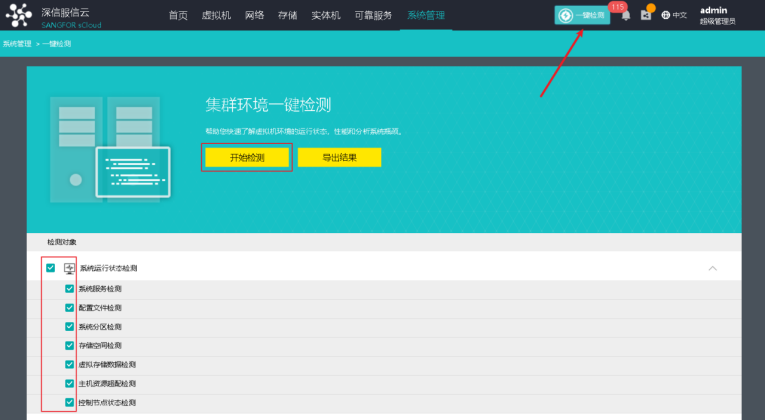This screenshot has width=765, height=420.
Task: Collapse the 系统运行状态检测 section chevron
Action: (x=712, y=268)
